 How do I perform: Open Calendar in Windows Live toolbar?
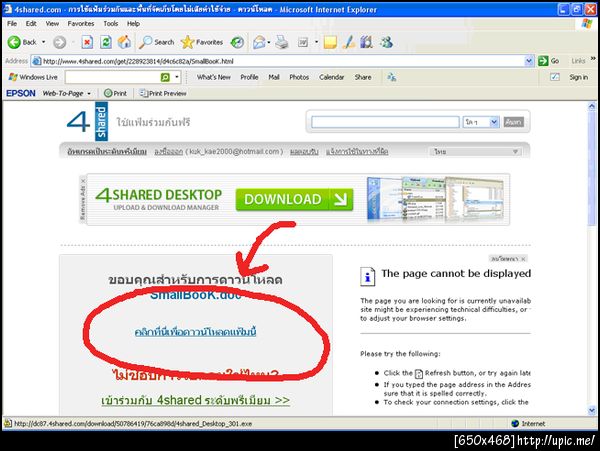point(331,77)
